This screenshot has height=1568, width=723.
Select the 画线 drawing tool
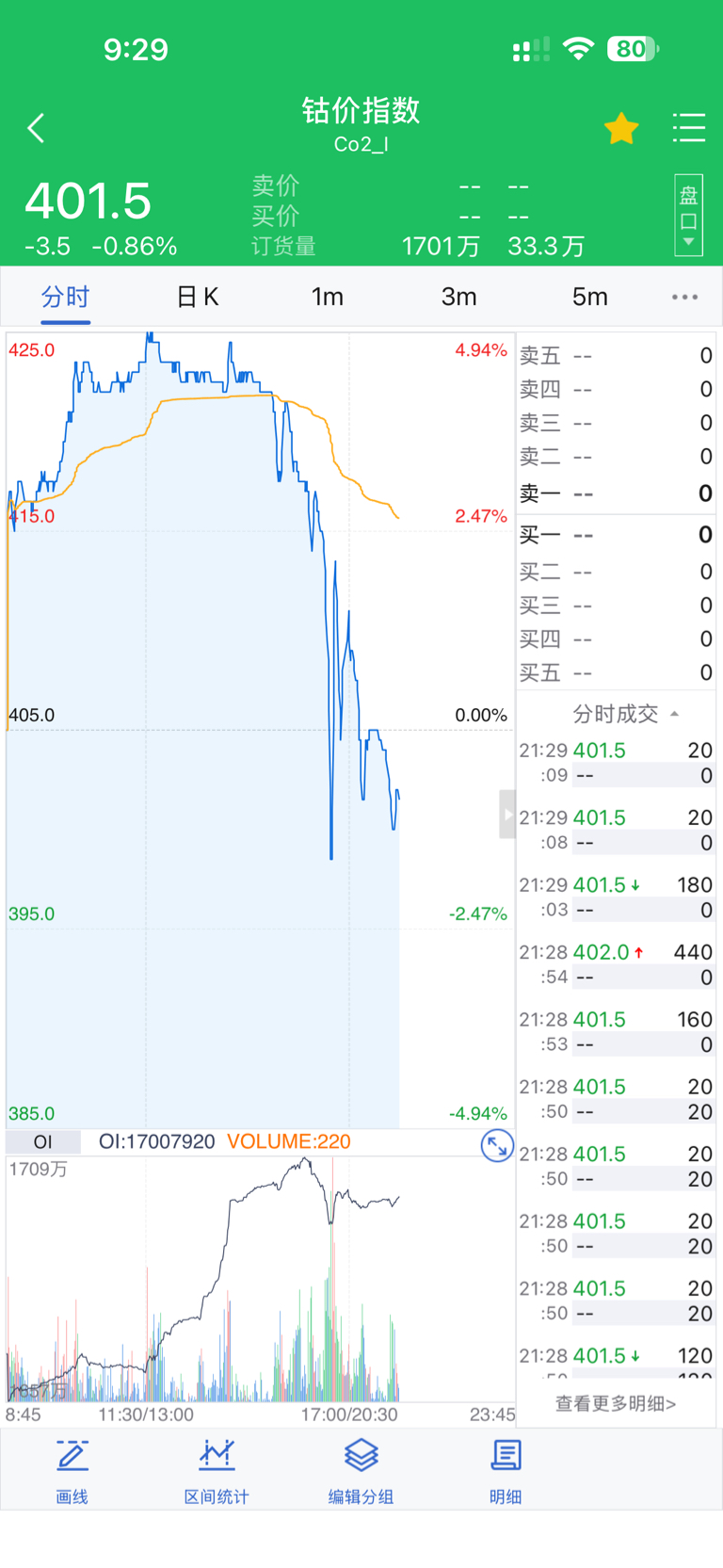pyautogui.click(x=72, y=1471)
